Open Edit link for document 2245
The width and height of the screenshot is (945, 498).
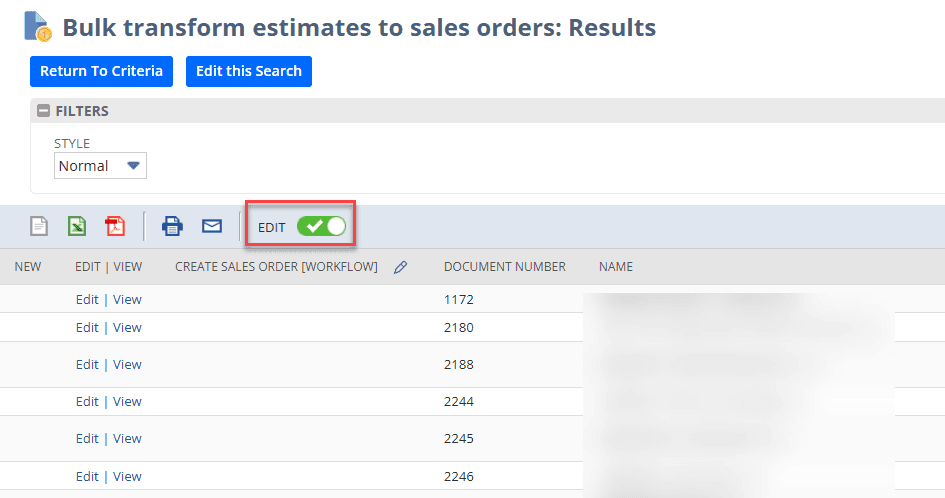[x=87, y=439]
